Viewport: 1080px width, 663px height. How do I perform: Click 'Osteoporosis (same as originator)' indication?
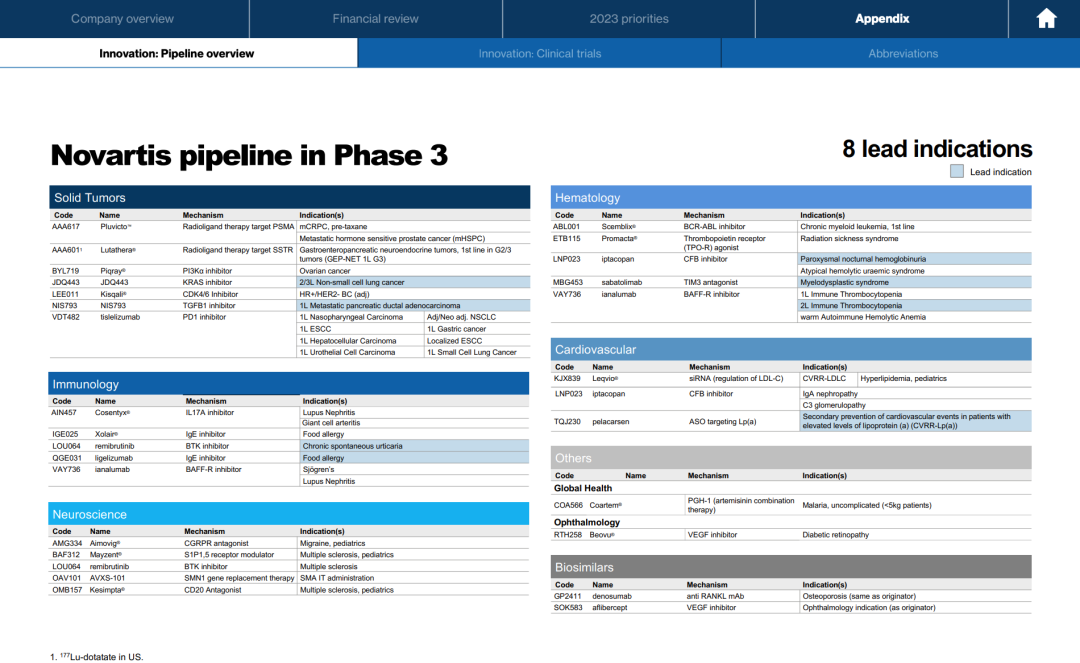click(x=859, y=596)
